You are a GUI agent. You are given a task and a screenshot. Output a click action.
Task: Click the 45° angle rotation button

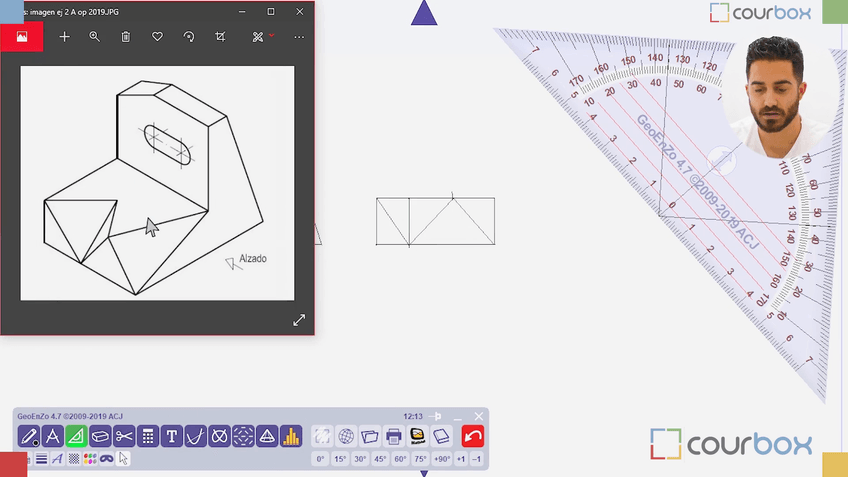[x=380, y=459]
